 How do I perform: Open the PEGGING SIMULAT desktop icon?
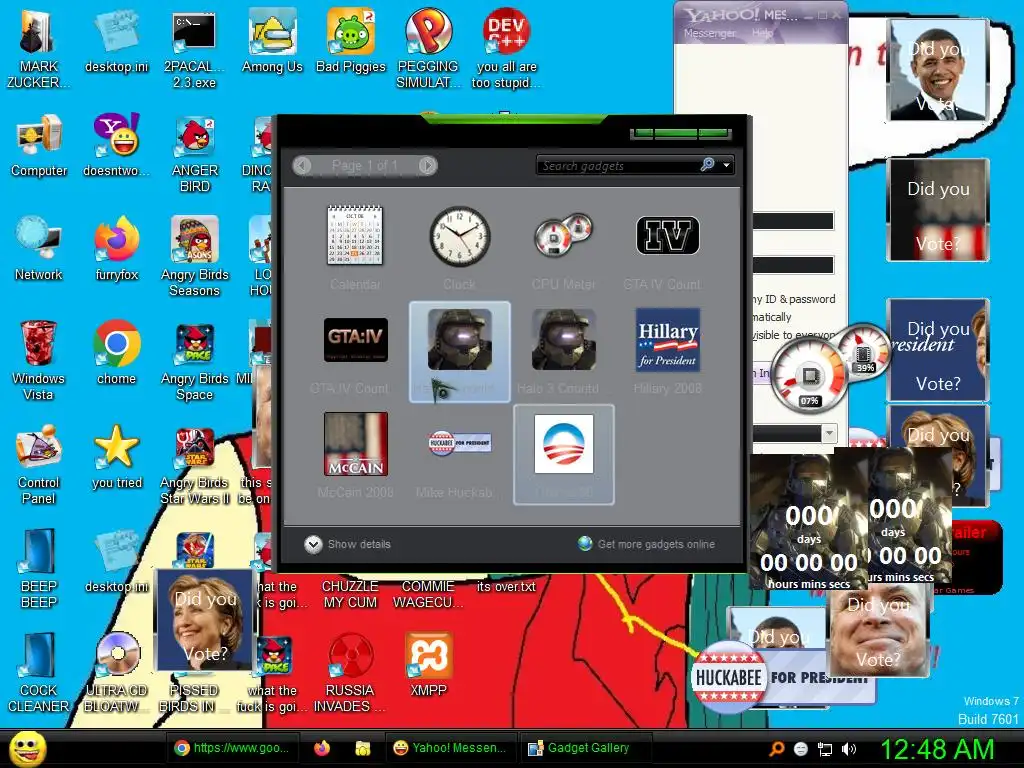(x=428, y=48)
